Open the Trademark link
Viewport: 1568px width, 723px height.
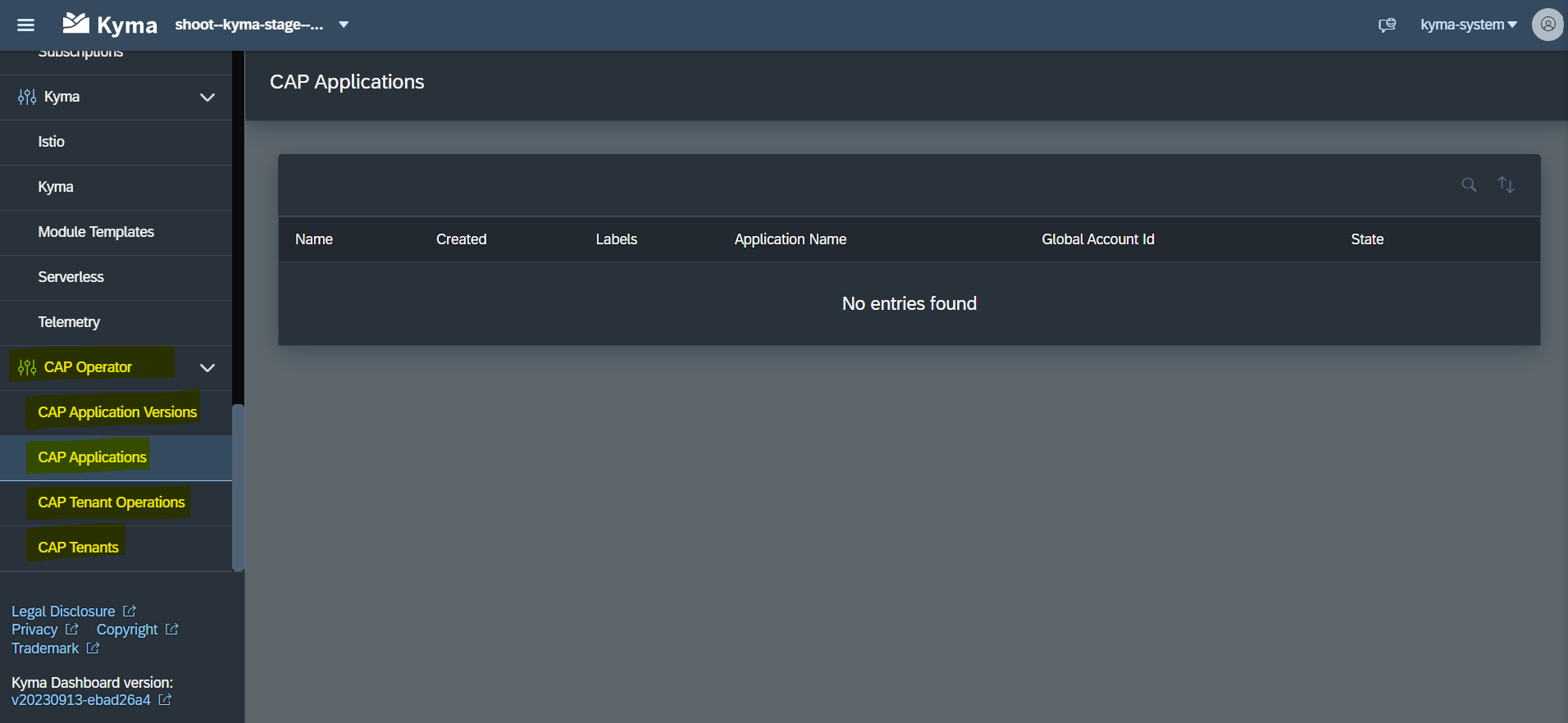pyautogui.click(x=55, y=648)
